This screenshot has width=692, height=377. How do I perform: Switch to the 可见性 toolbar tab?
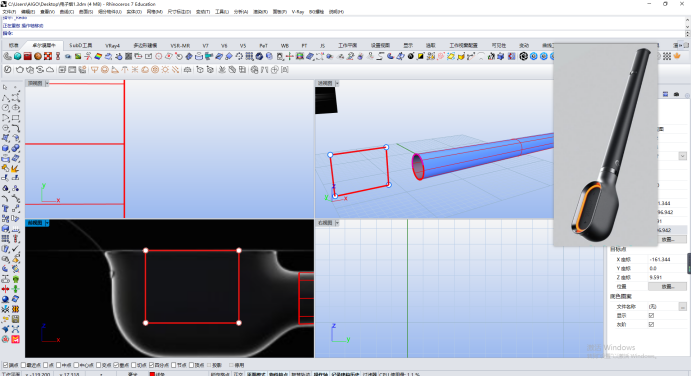[x=499, y=45]
